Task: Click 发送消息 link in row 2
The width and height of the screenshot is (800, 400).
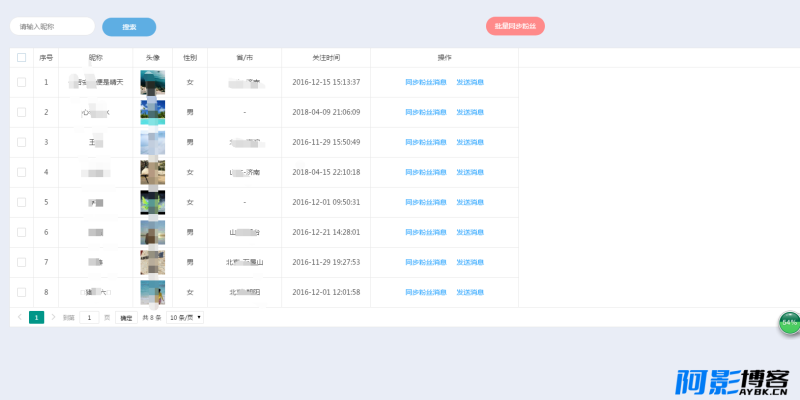Action: point(470,112)
